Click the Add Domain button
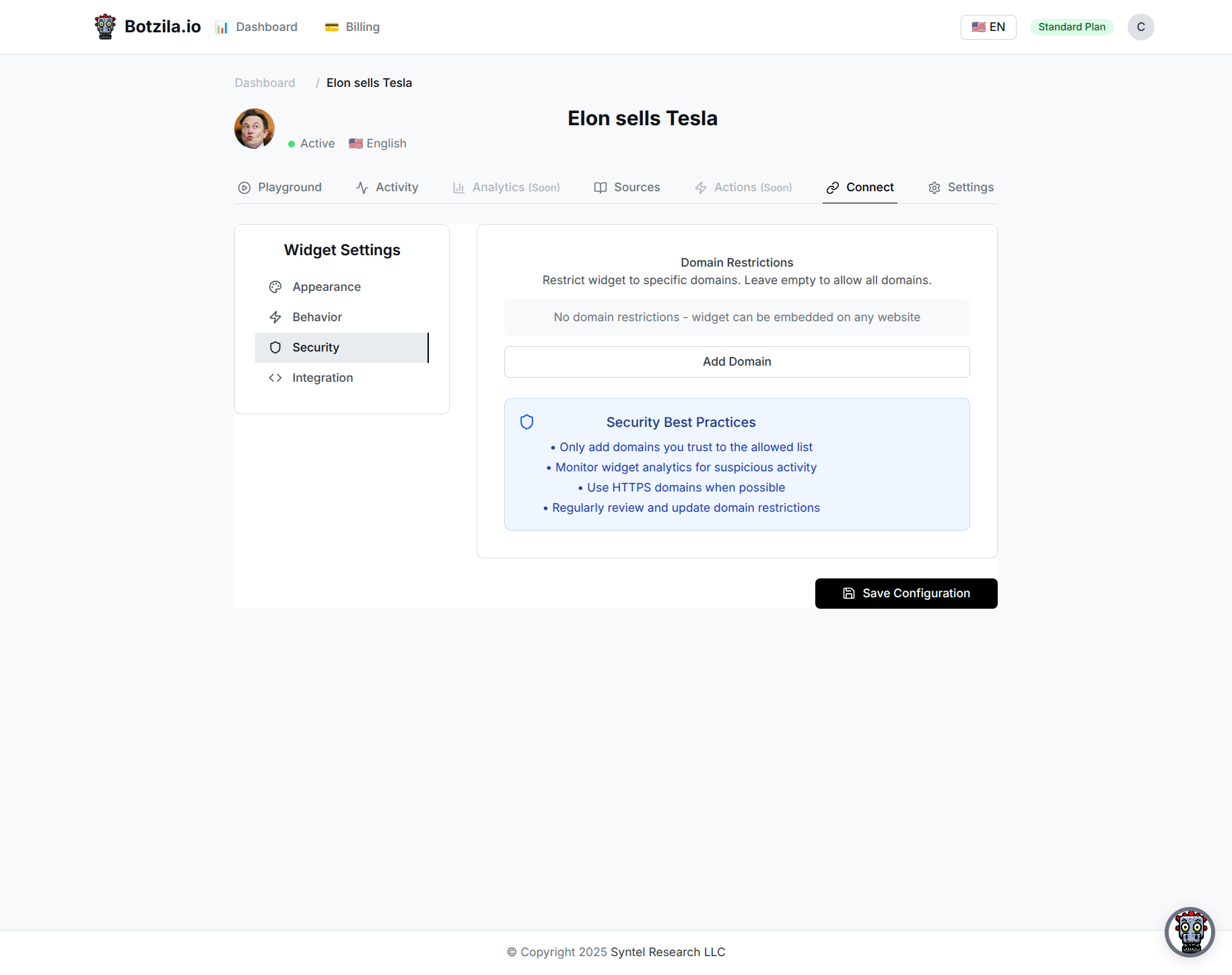Screen dimensions: 1232x975 (737, 362)
